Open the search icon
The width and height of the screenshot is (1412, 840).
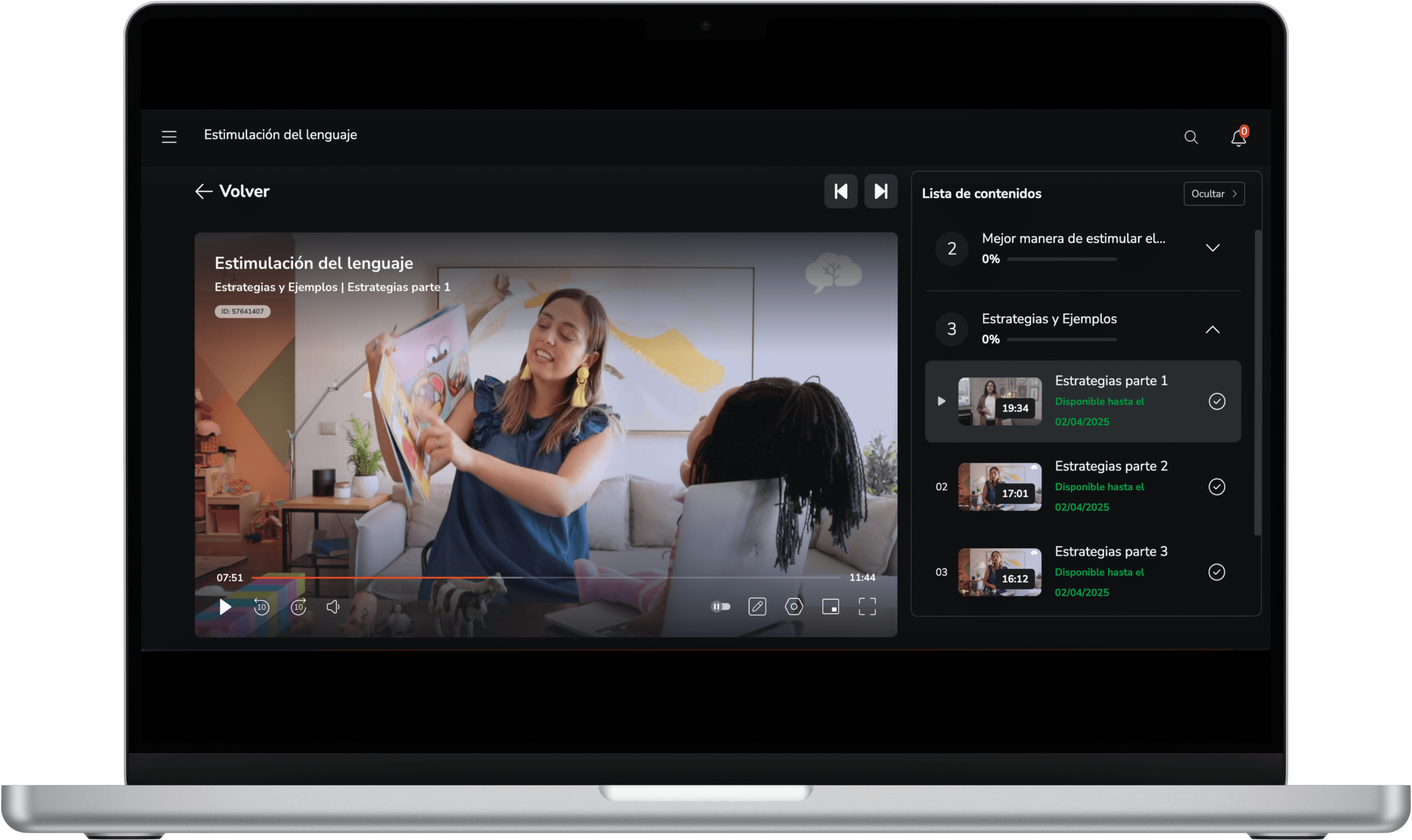tap(1191, 137)
